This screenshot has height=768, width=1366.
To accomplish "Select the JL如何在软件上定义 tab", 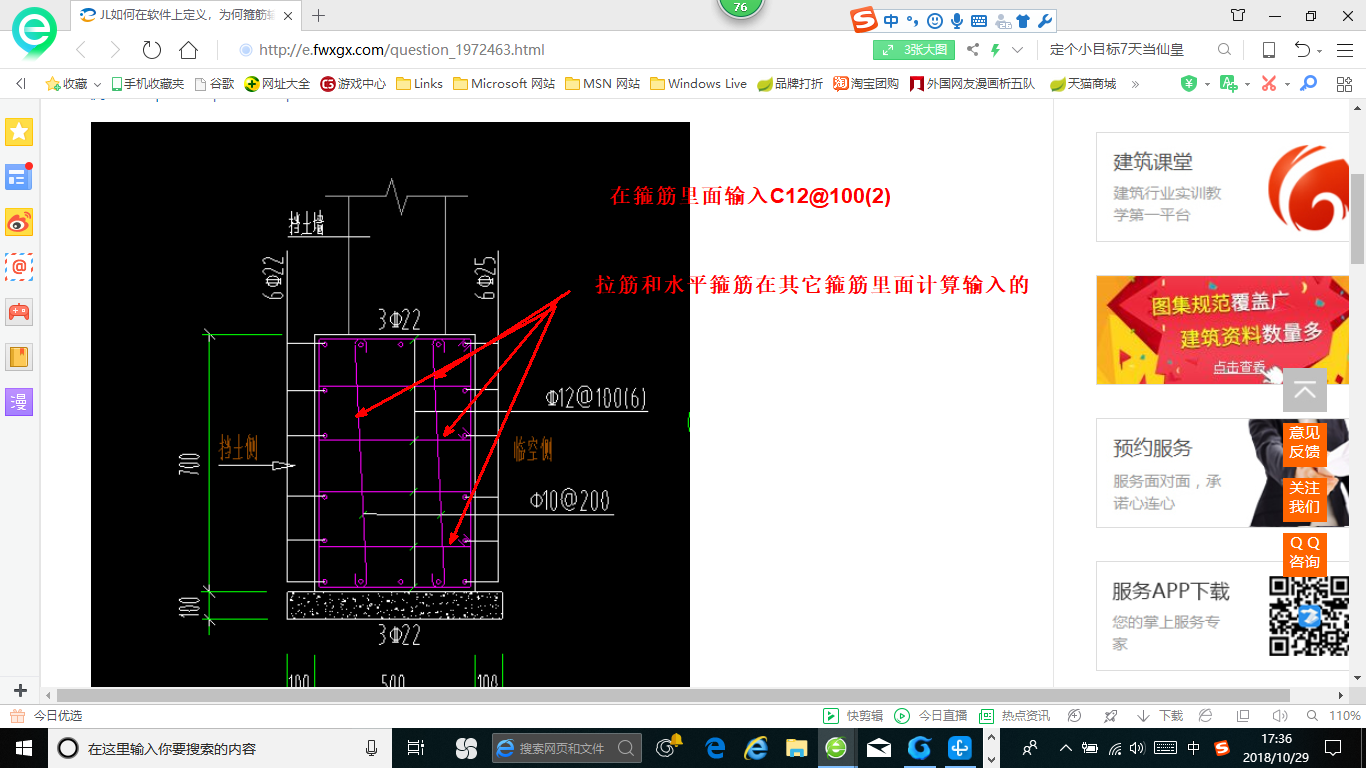I will coord(185,15).
